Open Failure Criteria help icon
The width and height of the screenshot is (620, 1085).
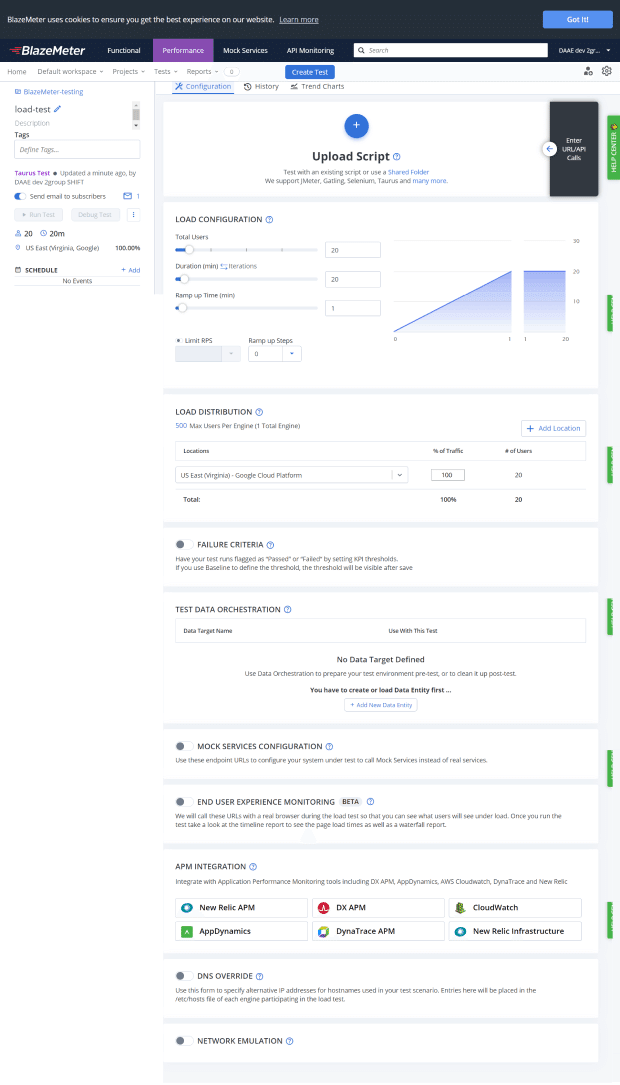270,545
